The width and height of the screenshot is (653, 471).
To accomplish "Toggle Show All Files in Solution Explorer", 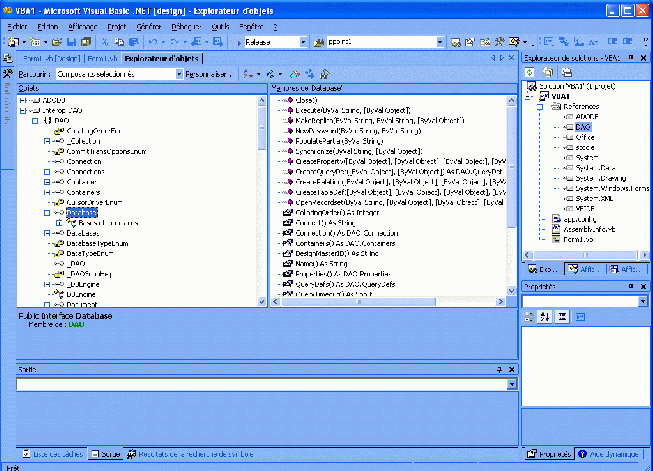I will (548, 72).
